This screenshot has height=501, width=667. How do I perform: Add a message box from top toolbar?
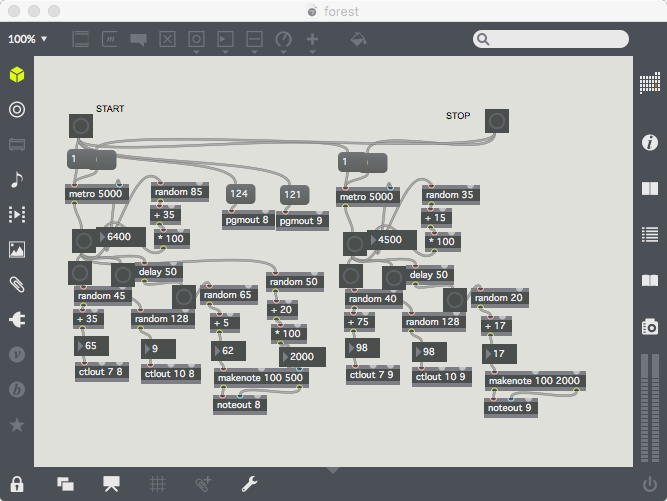click(110, 40)
